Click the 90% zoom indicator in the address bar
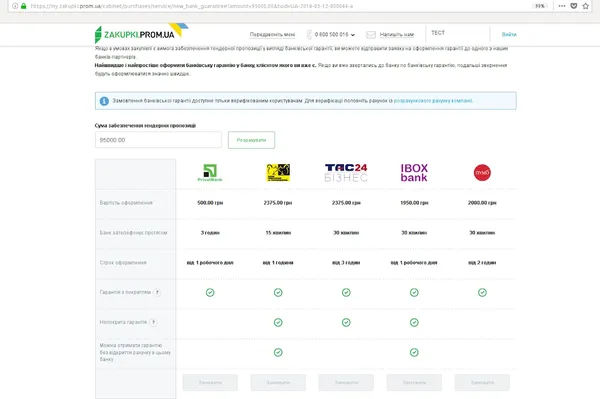Screen dimensions: 600x399 click(x=540, y=6)
